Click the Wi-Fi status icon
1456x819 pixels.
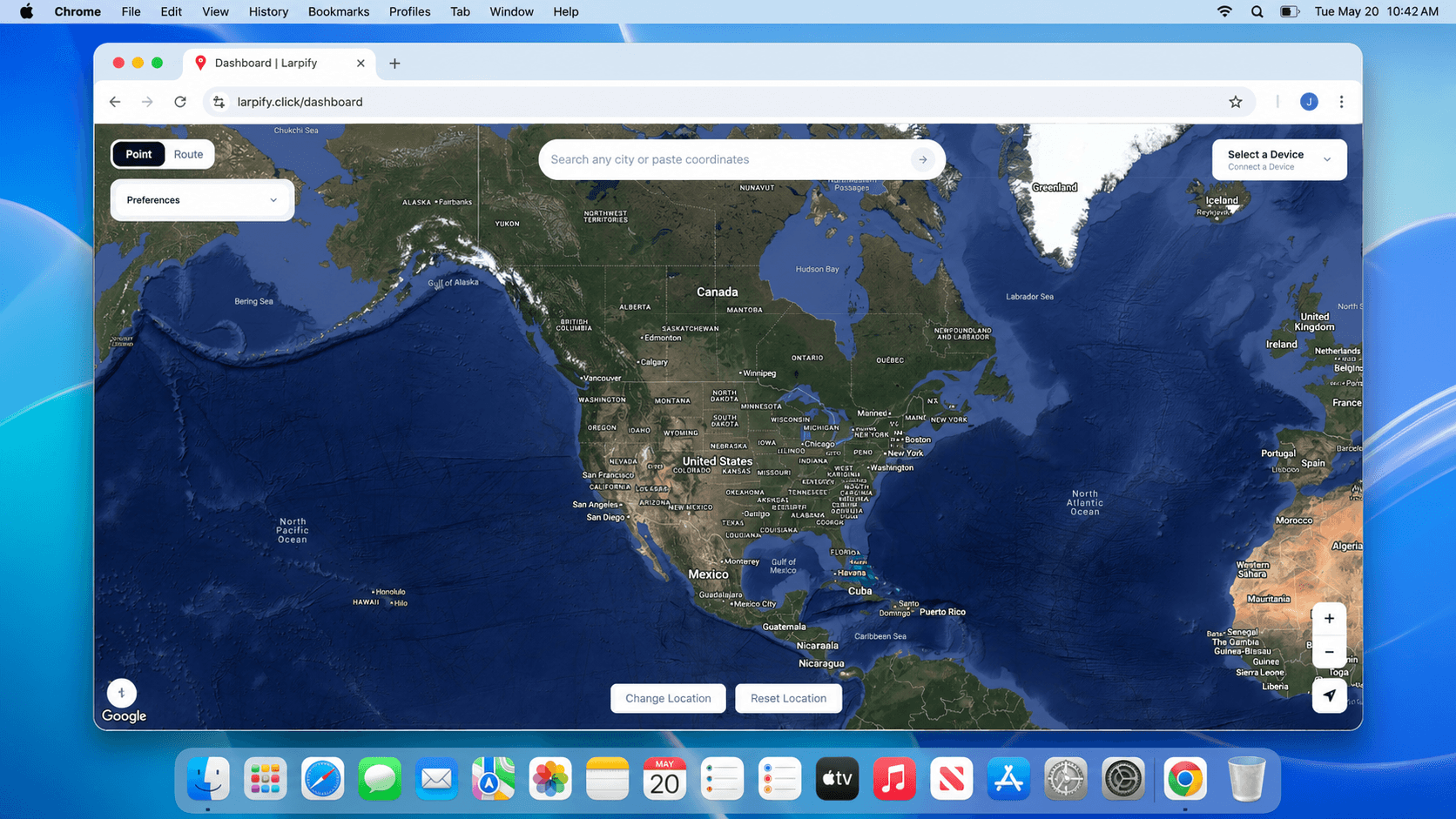click(x=1224, y=11)
